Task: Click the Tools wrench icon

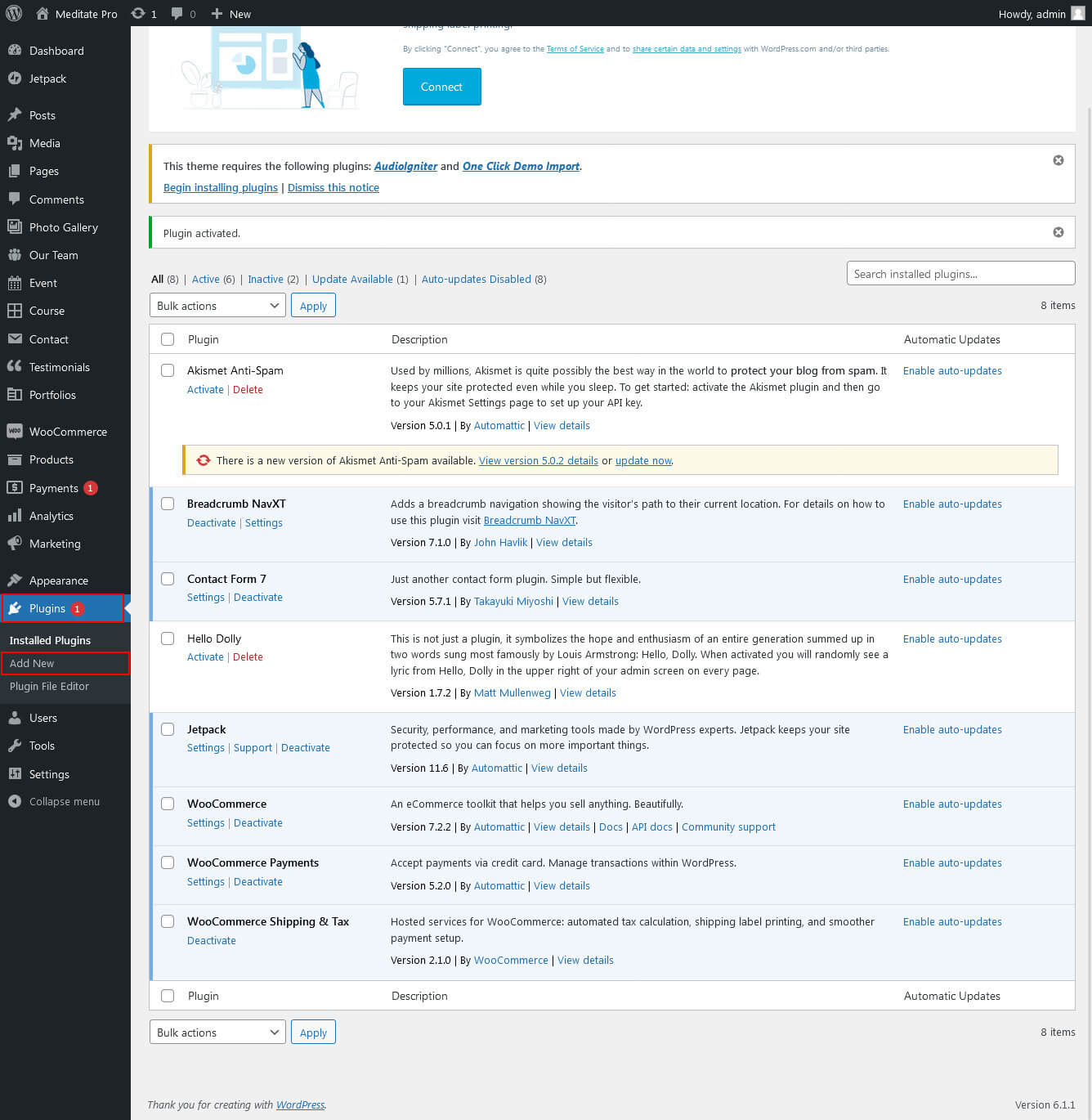Action: click(15, 746)
